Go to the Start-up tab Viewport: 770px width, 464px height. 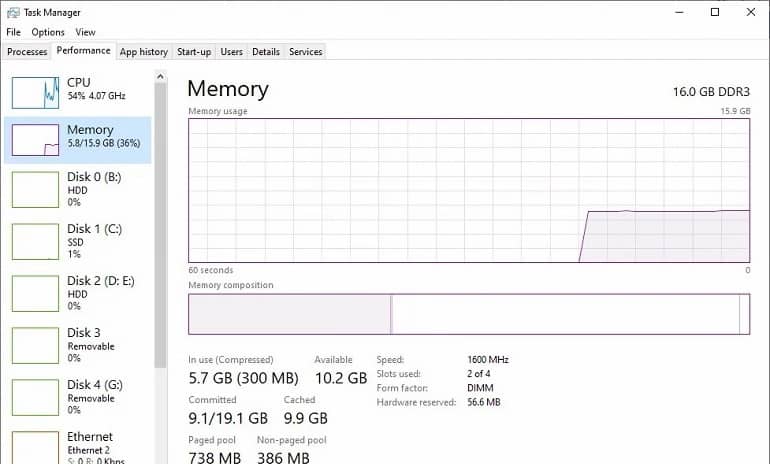tap(194, 51)
